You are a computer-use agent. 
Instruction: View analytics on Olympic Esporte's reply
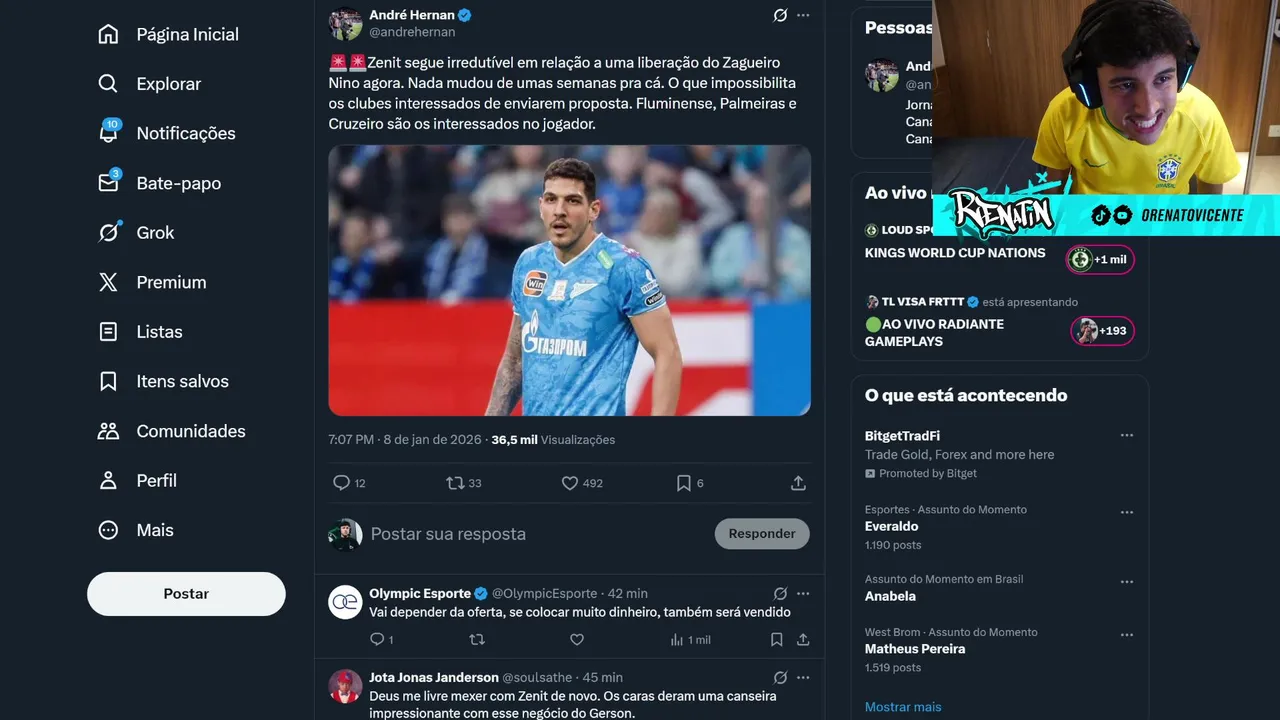point(677,640)
